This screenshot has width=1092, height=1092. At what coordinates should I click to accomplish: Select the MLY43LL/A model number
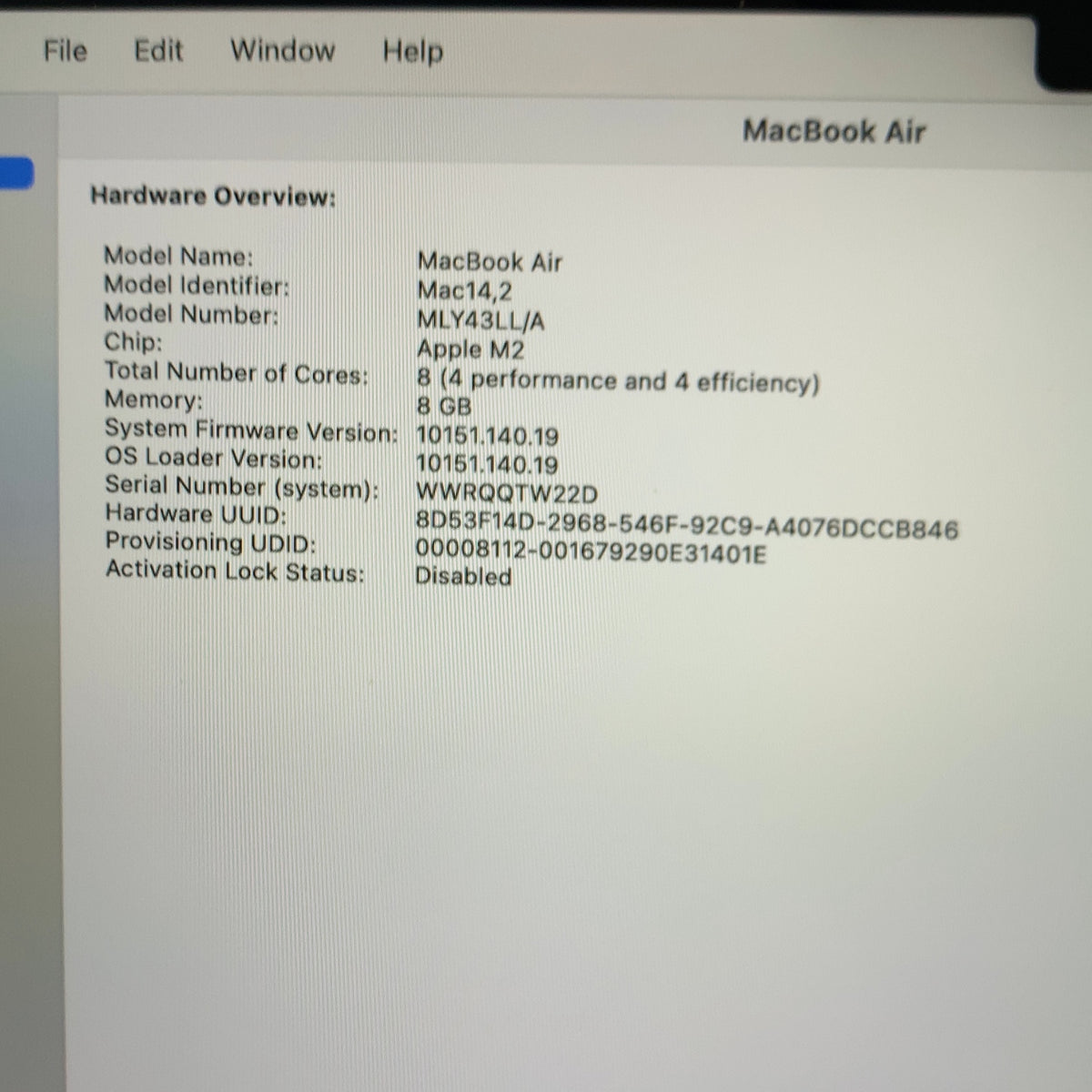pyautogui.click(x=480, y=320)
